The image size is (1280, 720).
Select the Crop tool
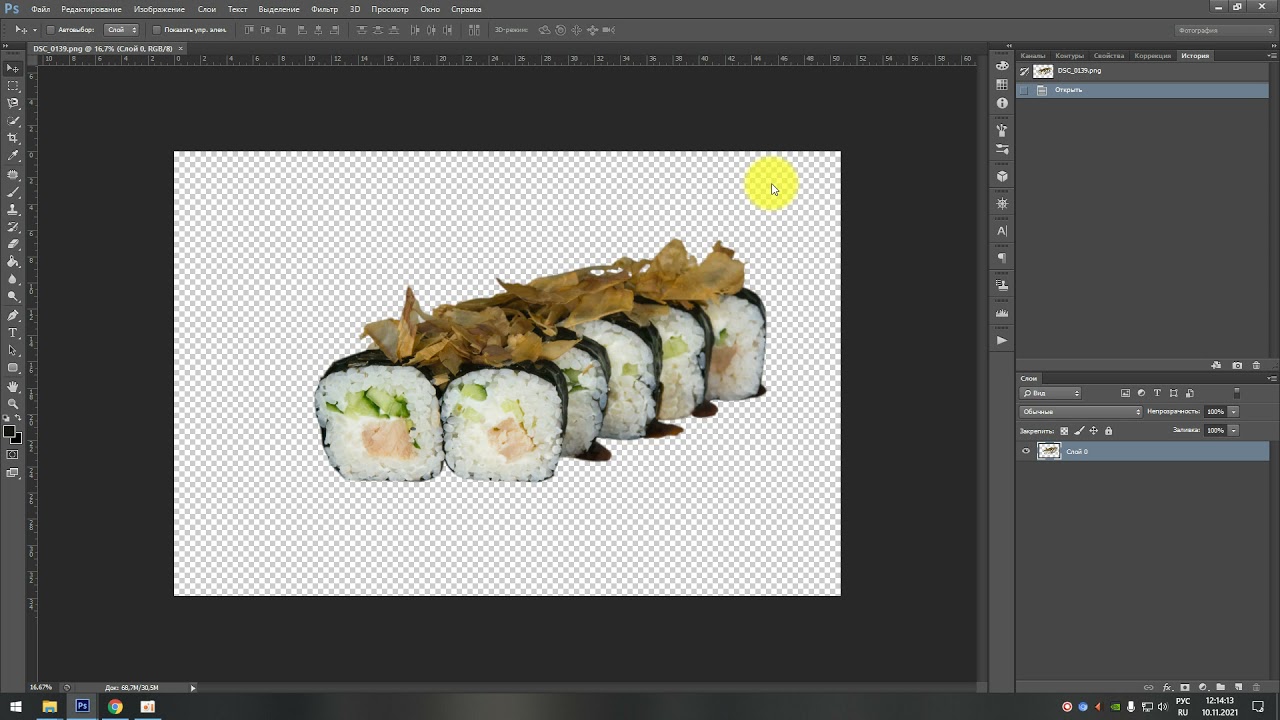point(13,138)
